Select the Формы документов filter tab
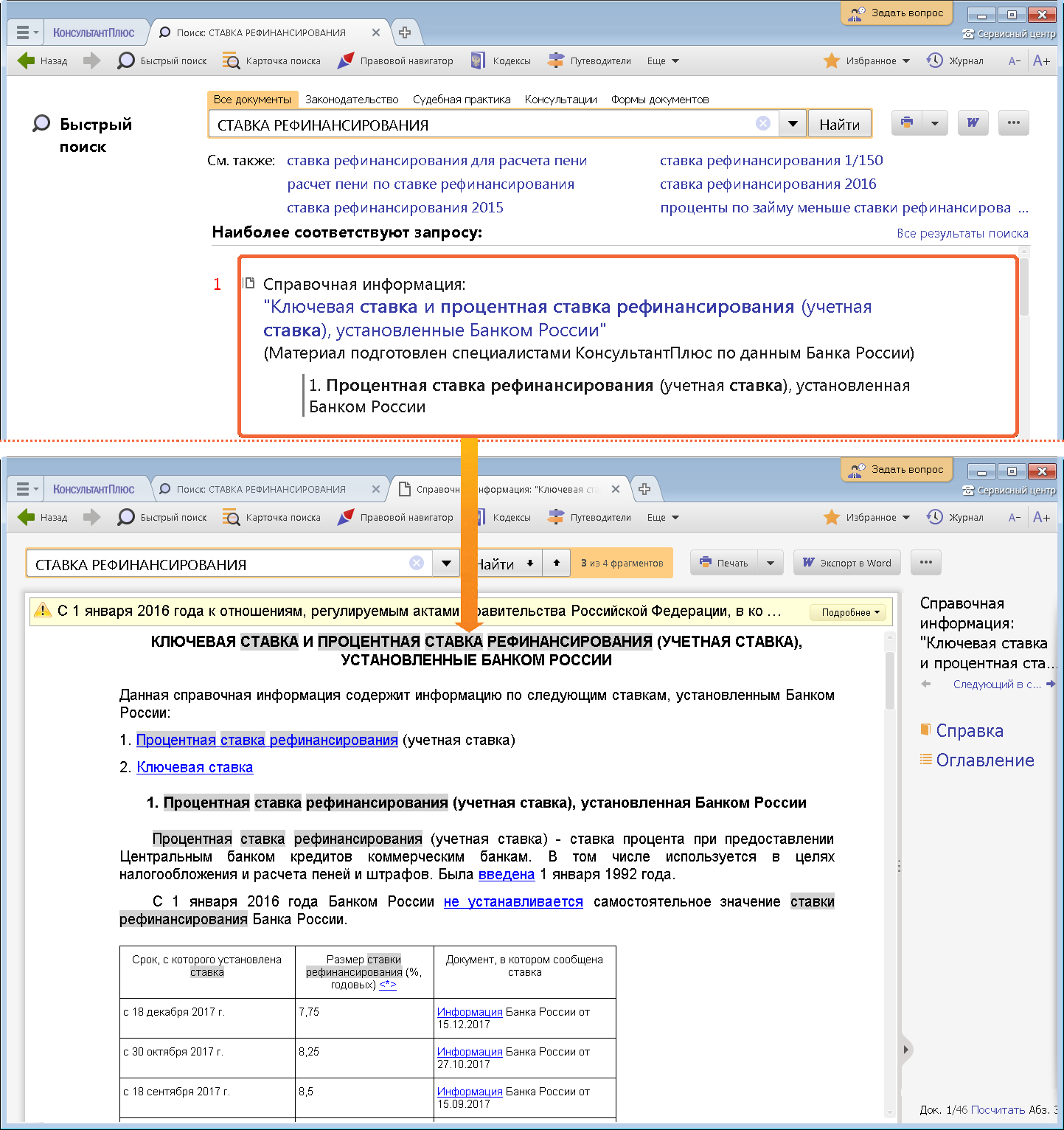Image resolution: width=1064 pixels, height=1130 pixels. [660, 99]
